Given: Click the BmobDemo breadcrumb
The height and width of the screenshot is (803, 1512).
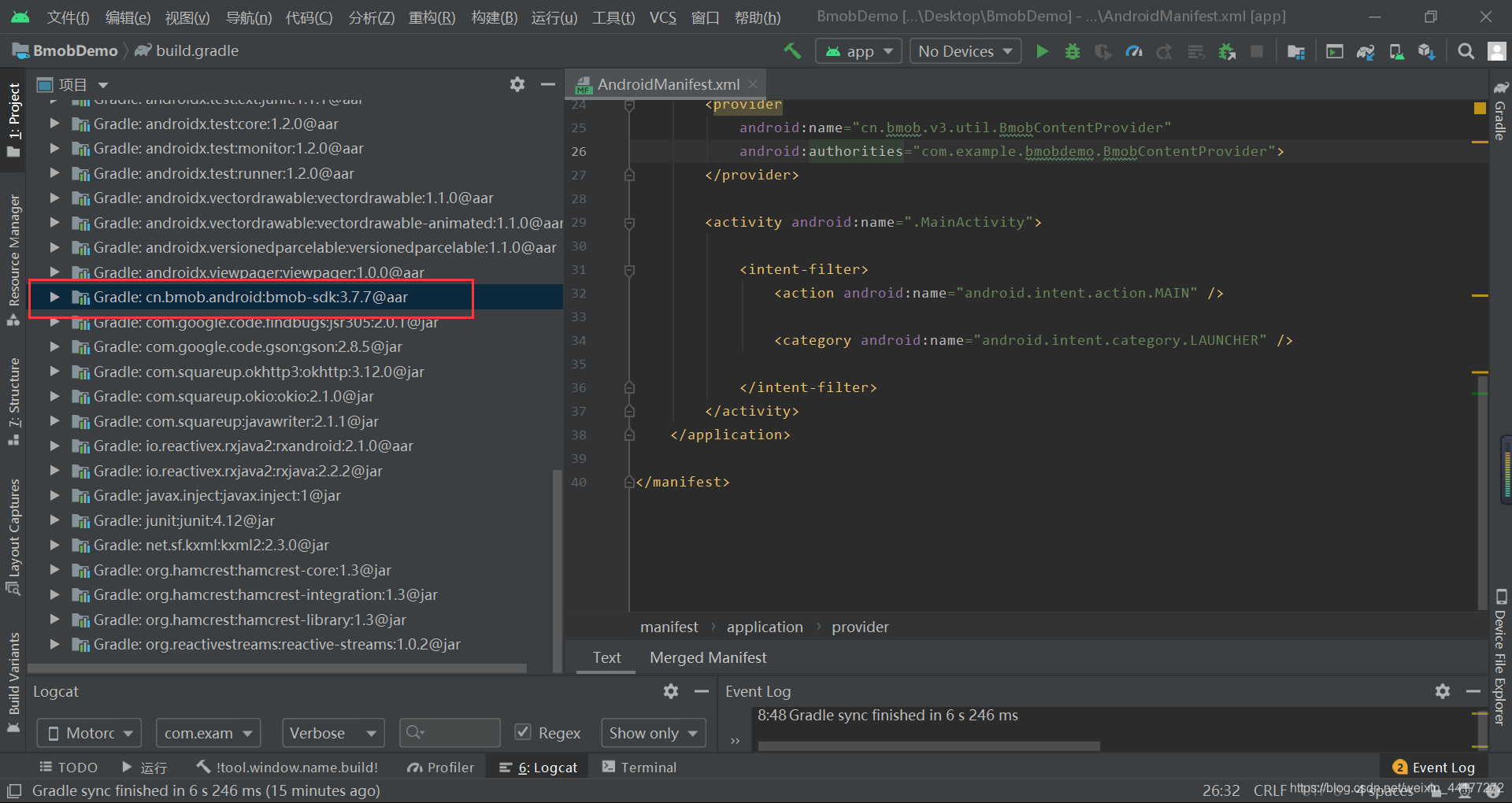Looking at the screenshot, I should [x=65, y=51].
